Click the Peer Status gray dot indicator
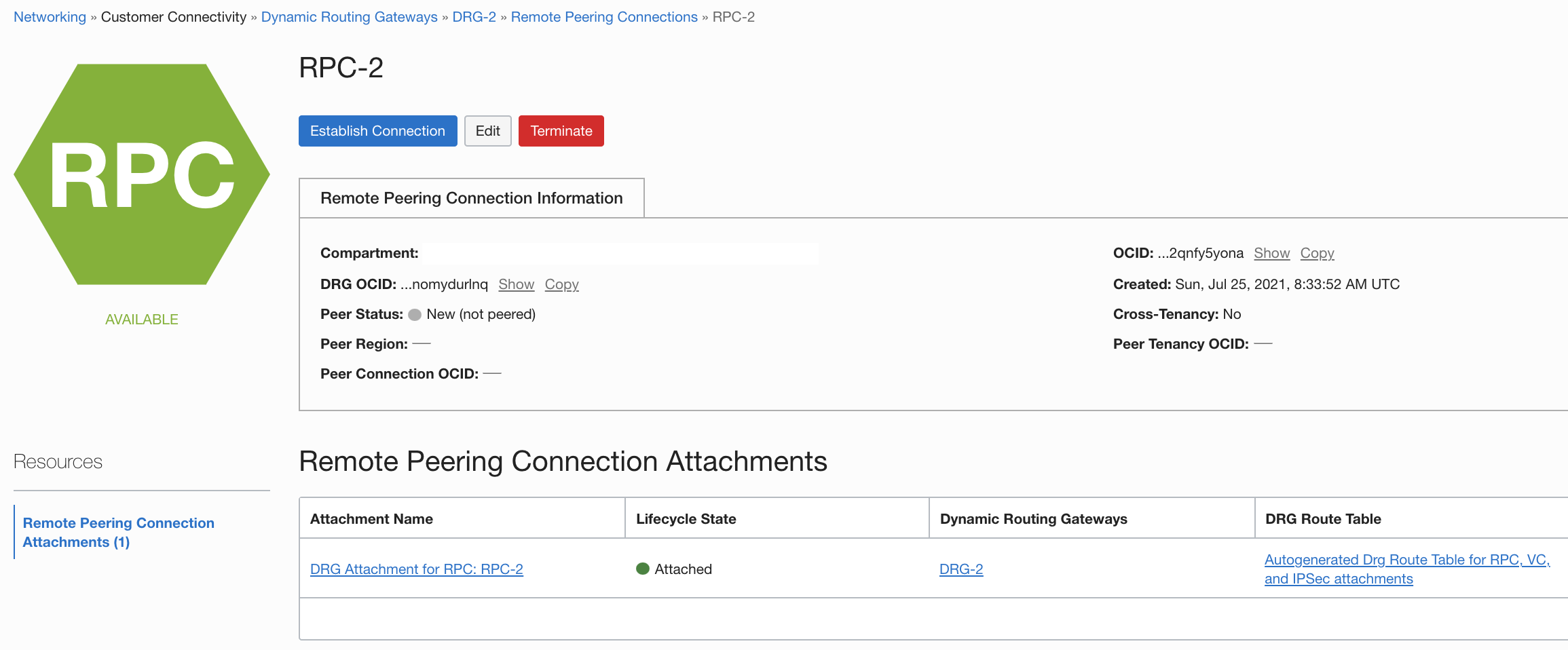This screenshot has width=1568, height=650. [416, 313]
